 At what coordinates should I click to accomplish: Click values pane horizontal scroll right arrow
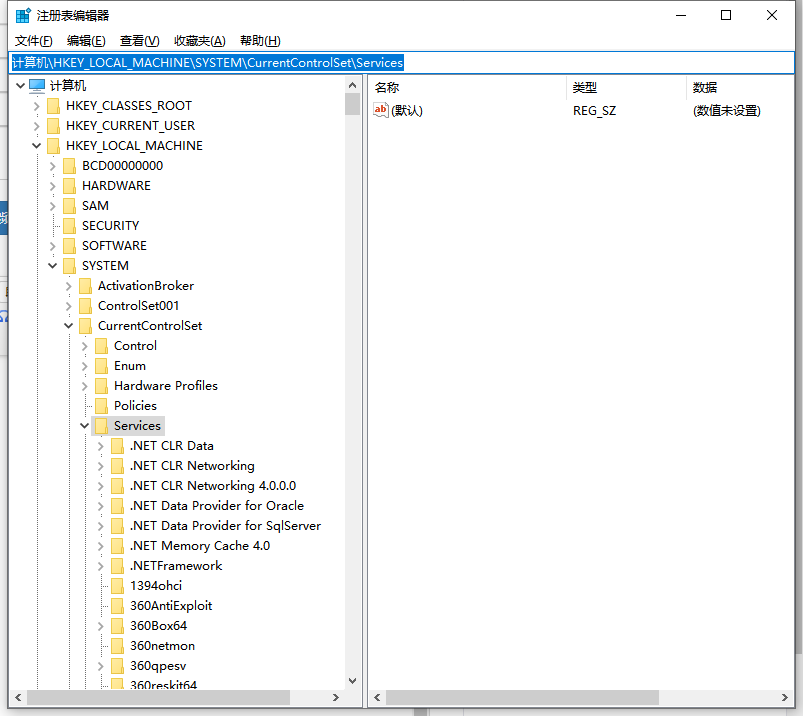785,698
